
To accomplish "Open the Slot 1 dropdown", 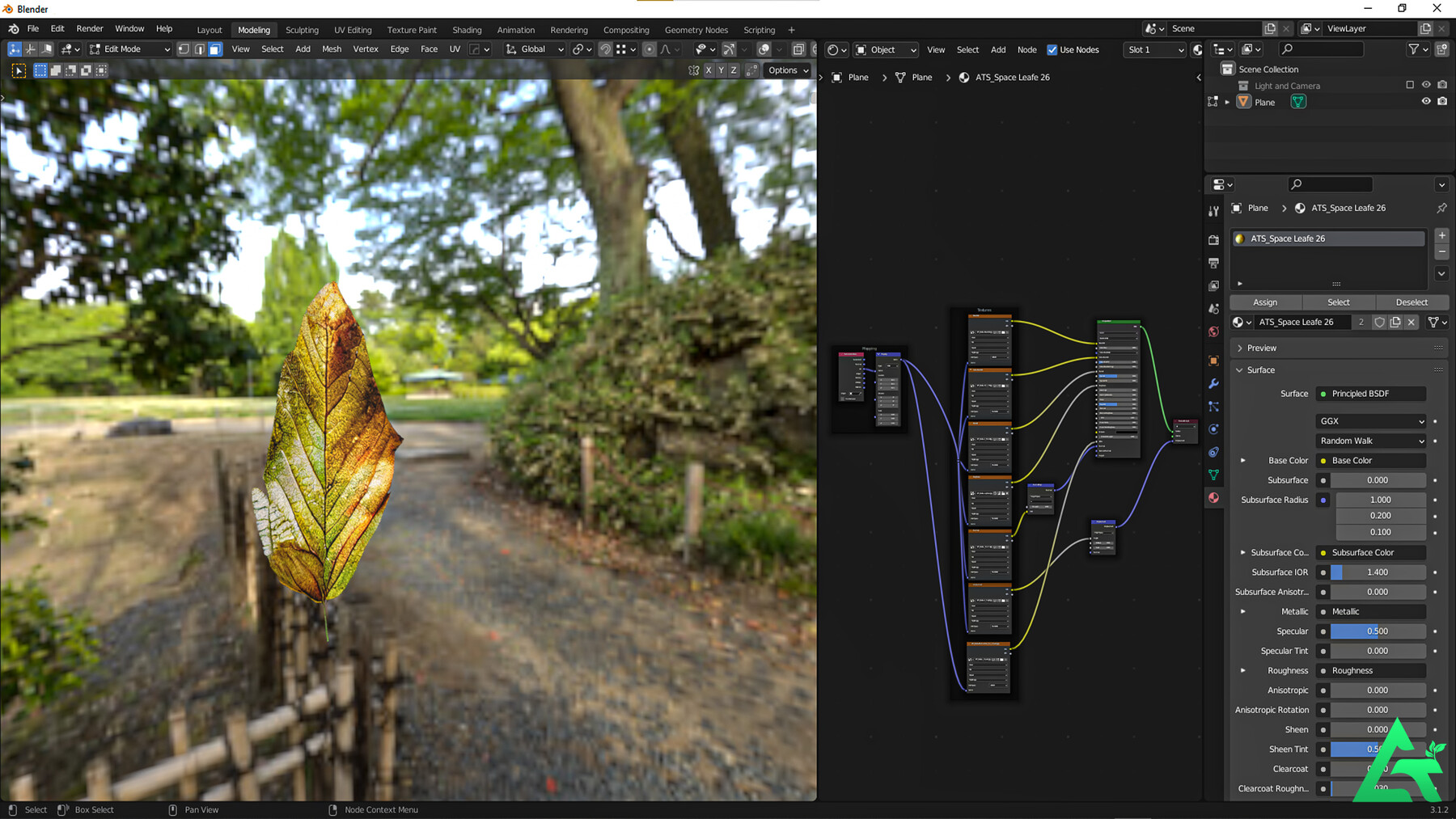I will tap(1154, 49).
